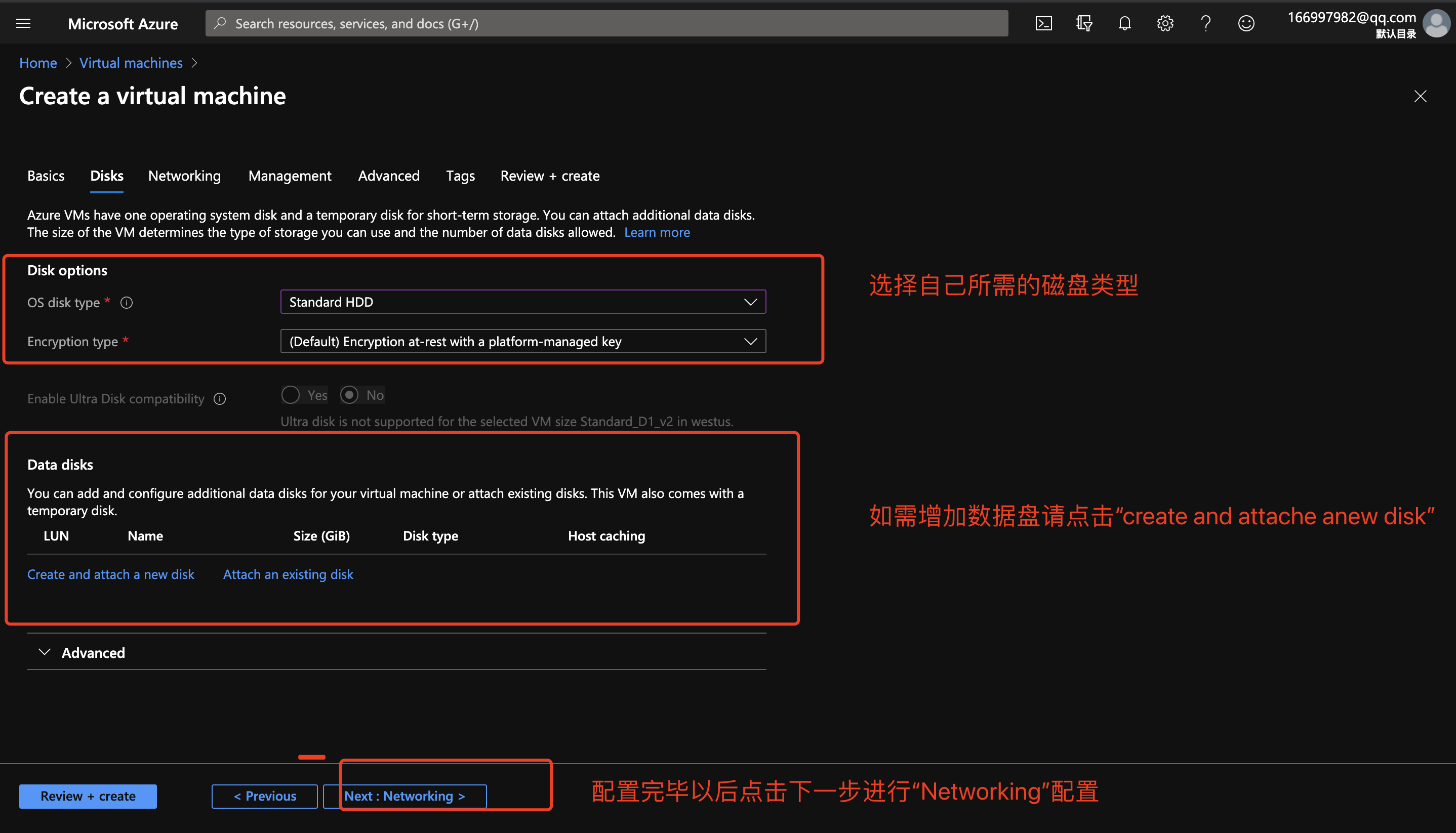Expand the Advanced section
This screenshot has height=833, width=1456.
tap(82, 653)
